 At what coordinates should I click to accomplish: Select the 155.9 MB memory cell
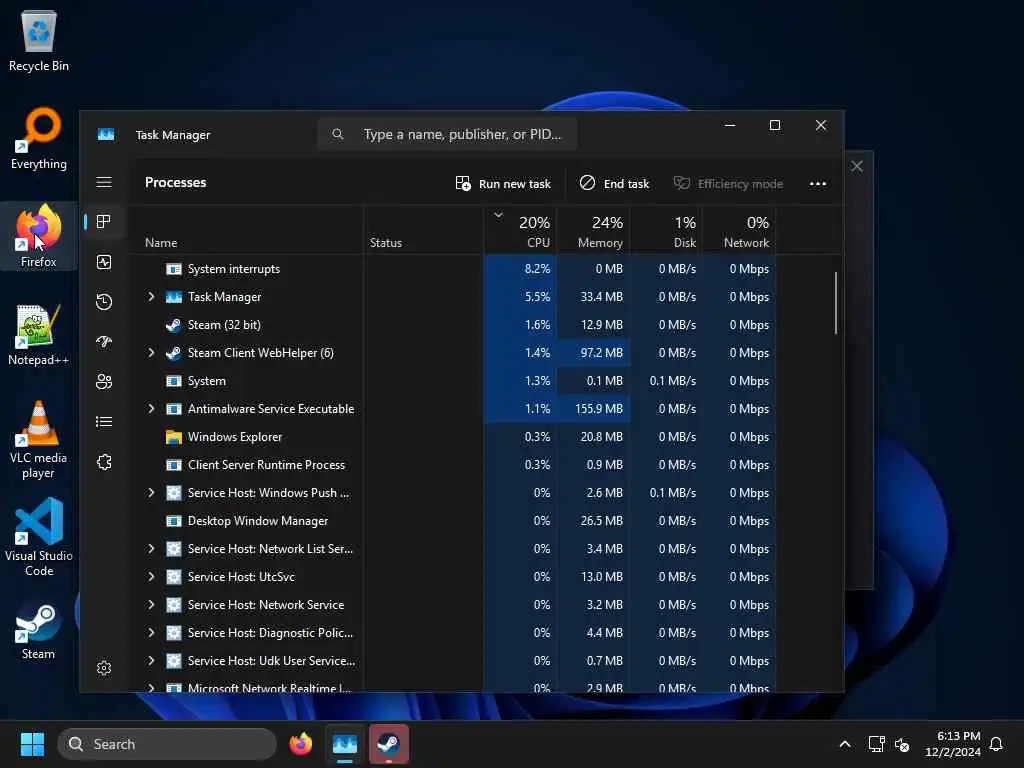tap(594, 409)
